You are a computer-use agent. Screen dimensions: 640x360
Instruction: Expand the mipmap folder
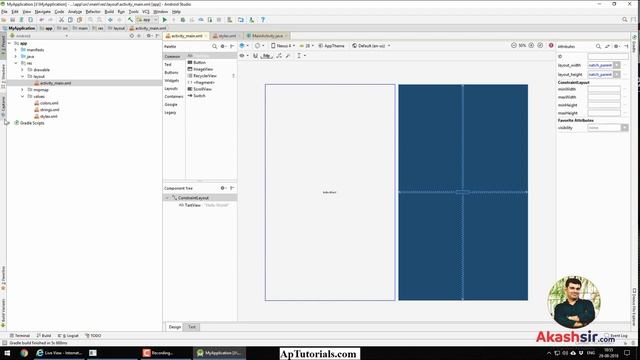22,90
